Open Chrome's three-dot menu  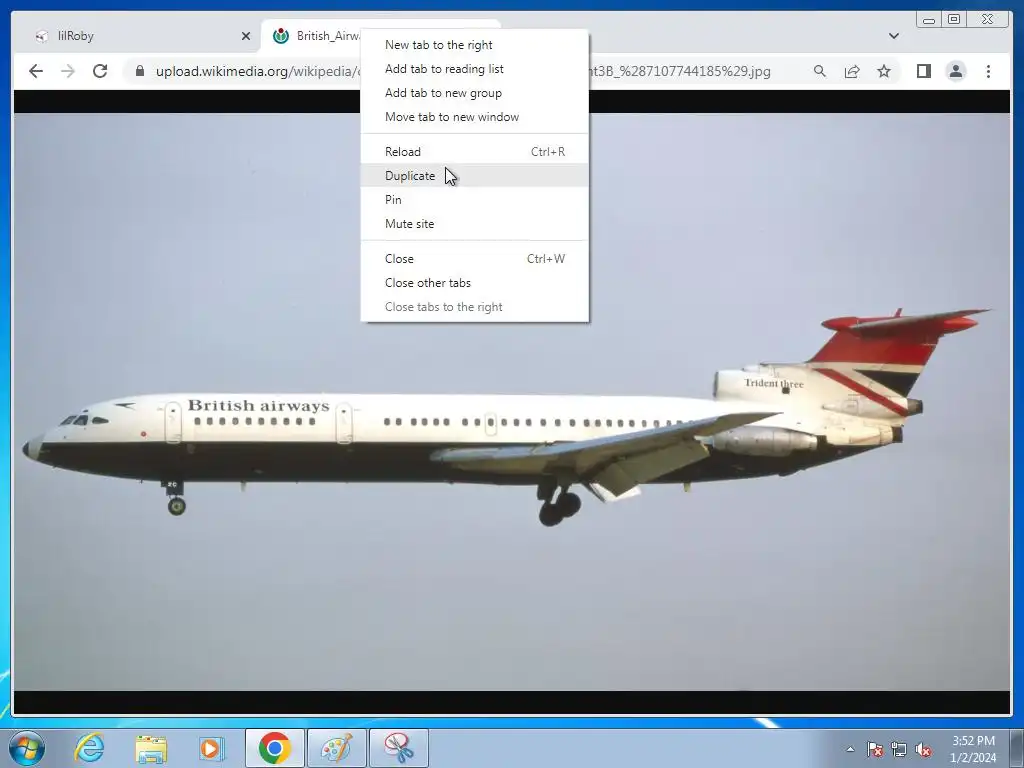tap(988, 71)
